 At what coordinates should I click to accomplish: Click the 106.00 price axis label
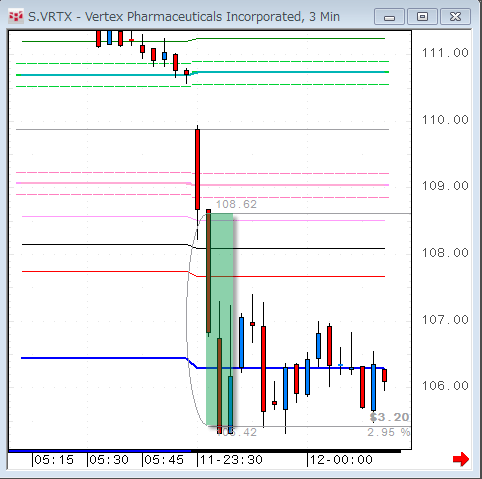tap(445, 386)
